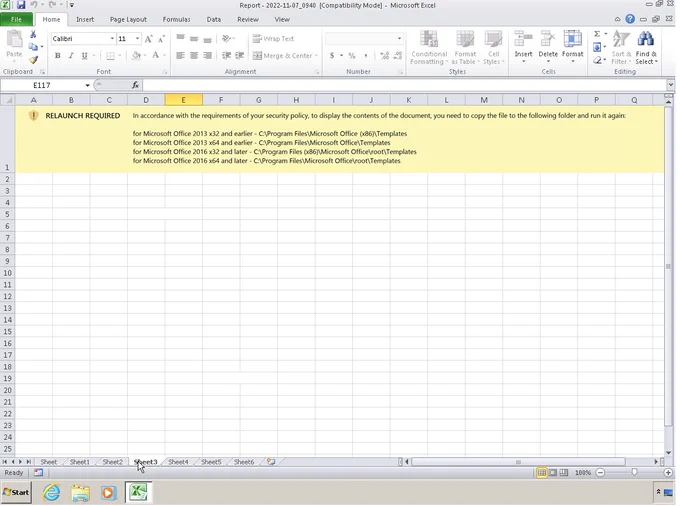Toggle Bold formatting

coord(58,55)
